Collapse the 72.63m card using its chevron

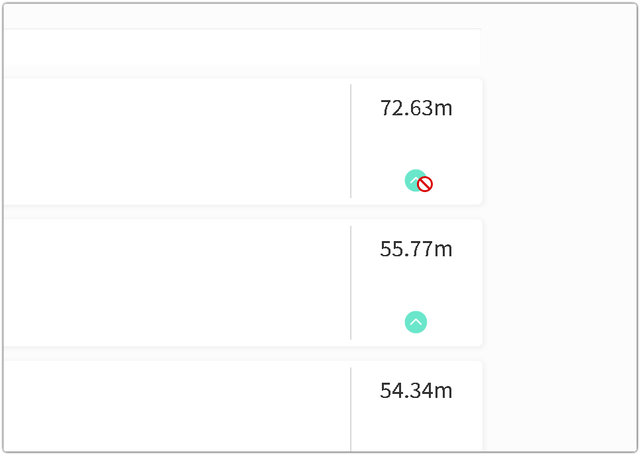tap(412, 179)
